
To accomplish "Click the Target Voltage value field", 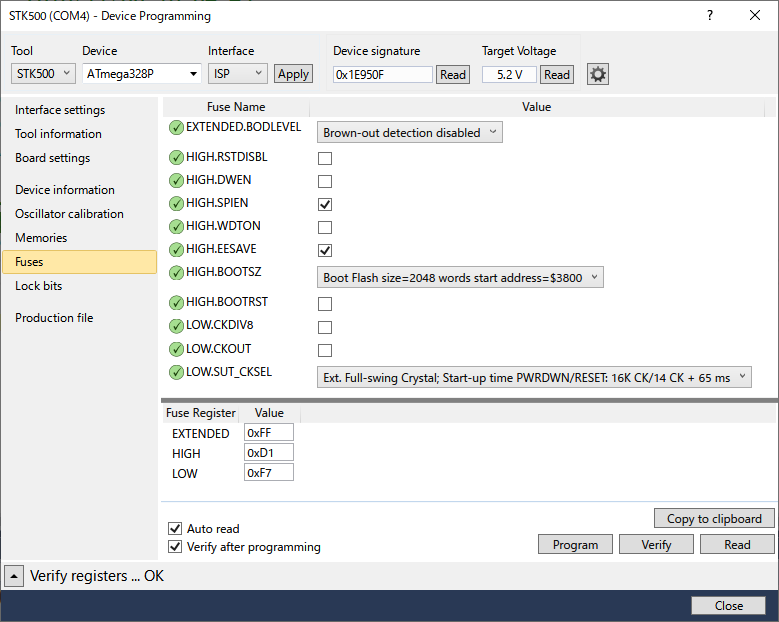I will pos(509,75).
